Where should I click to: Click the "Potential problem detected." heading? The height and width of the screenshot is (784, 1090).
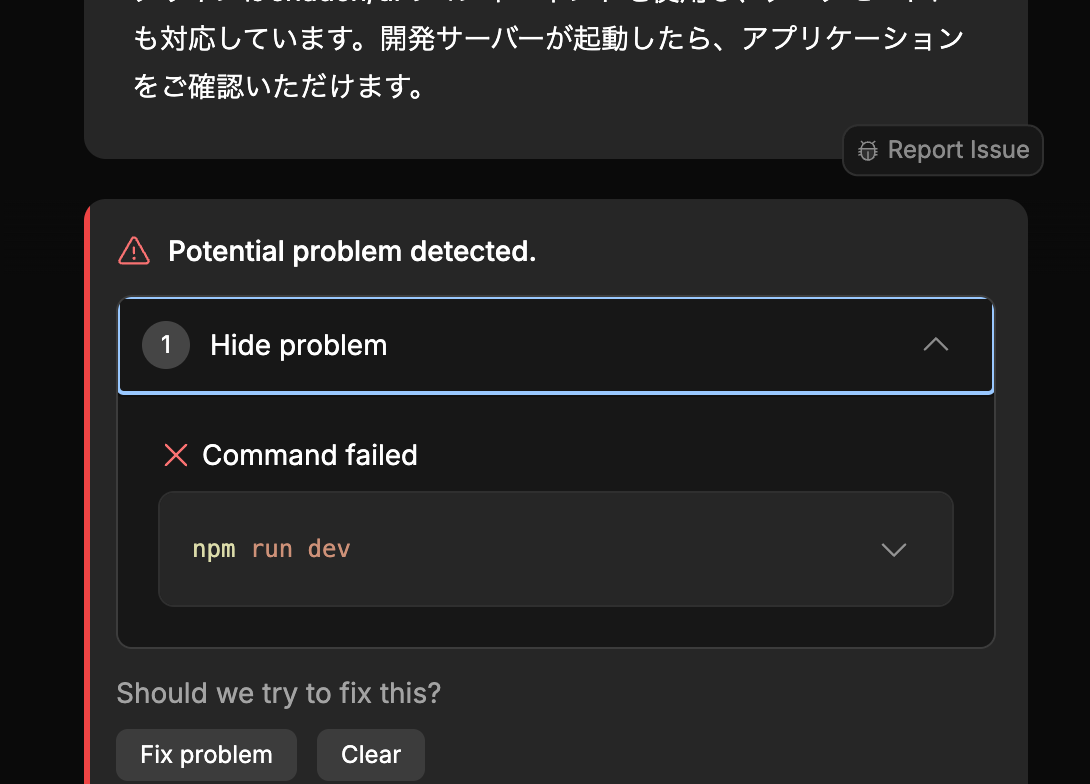click(352, 251)
